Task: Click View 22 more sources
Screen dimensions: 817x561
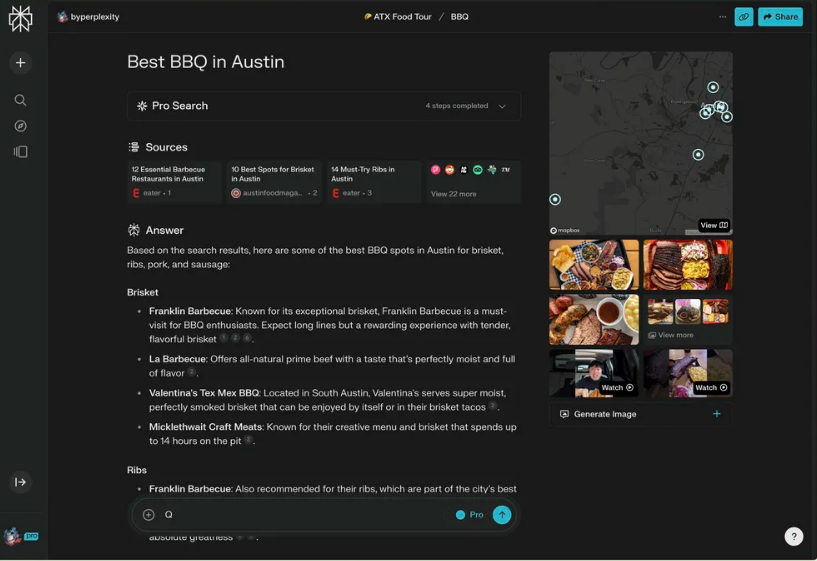Action: pyautogui.click(x=453, y=194)
